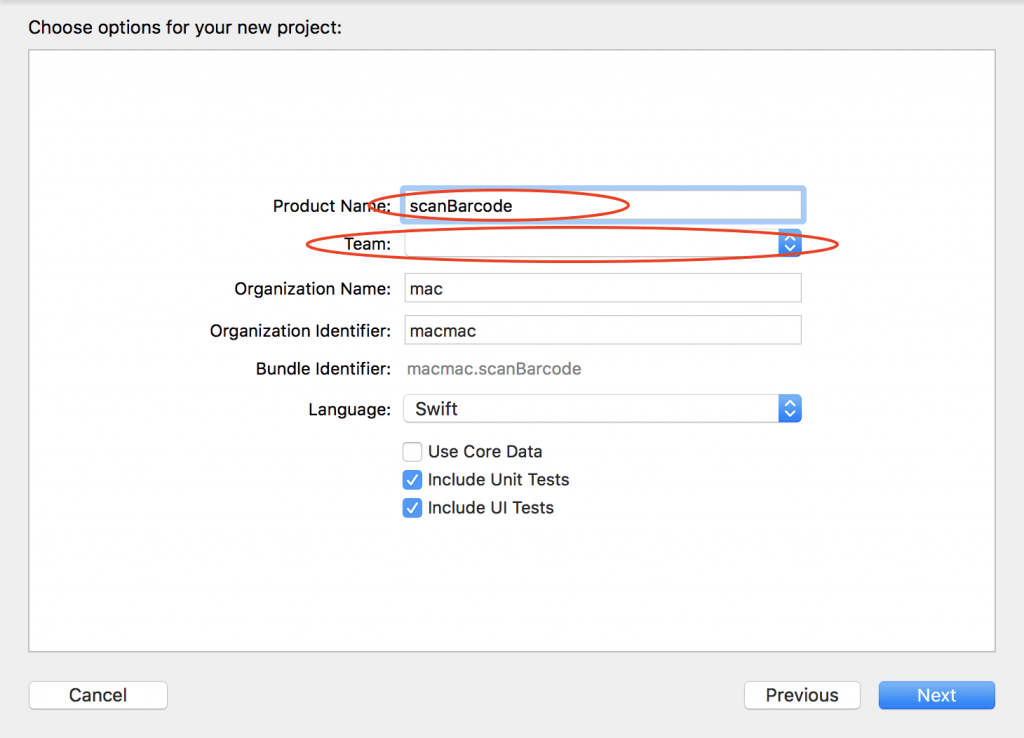
Task: Click the "Language:" label text
Action: (349, 409)
